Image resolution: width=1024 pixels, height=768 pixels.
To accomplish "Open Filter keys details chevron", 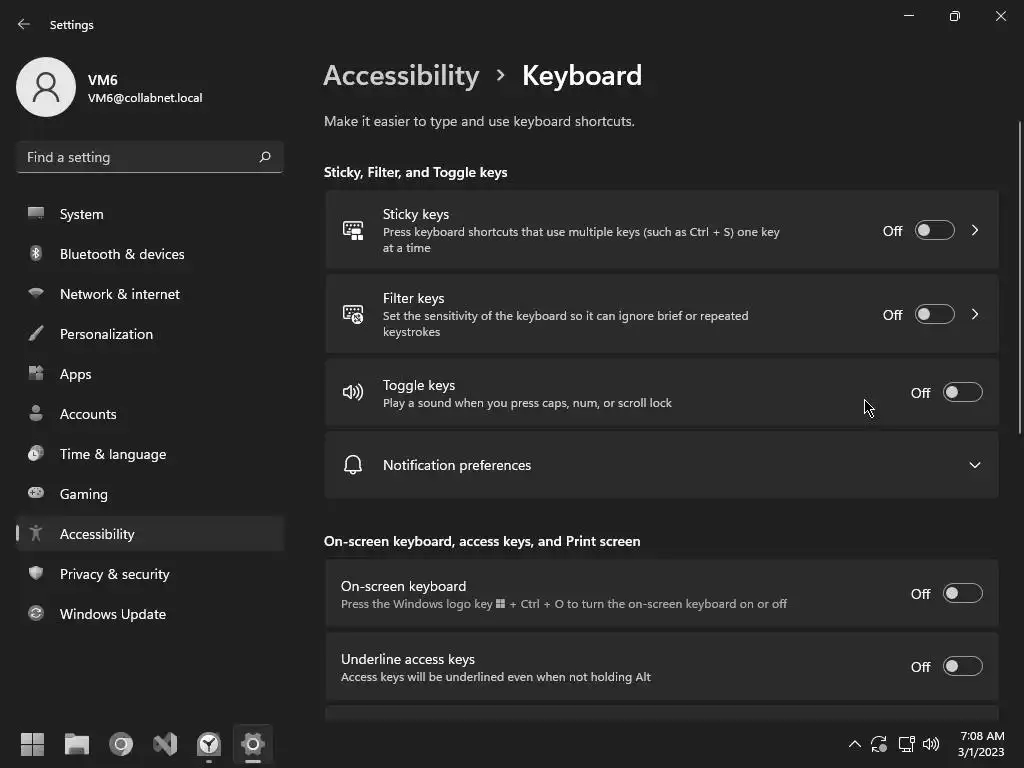I will (x=975, y=314).
